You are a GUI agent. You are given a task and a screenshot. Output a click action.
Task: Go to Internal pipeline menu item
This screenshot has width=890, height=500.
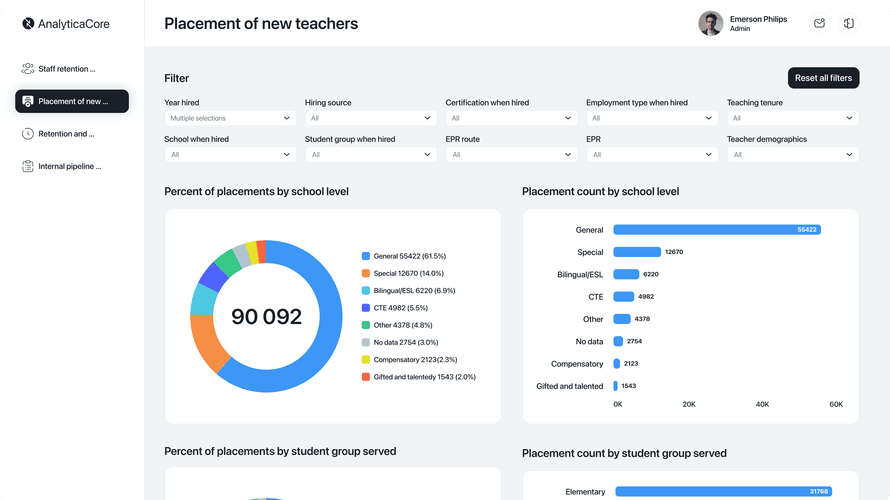pyautogui.click(x=72, y=166)
